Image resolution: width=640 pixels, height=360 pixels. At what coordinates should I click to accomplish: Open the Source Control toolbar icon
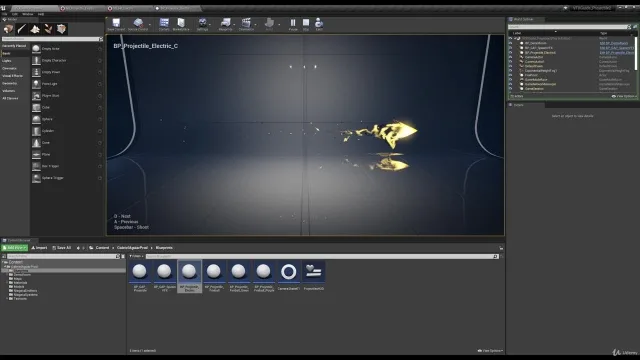[x=138, y=24]
